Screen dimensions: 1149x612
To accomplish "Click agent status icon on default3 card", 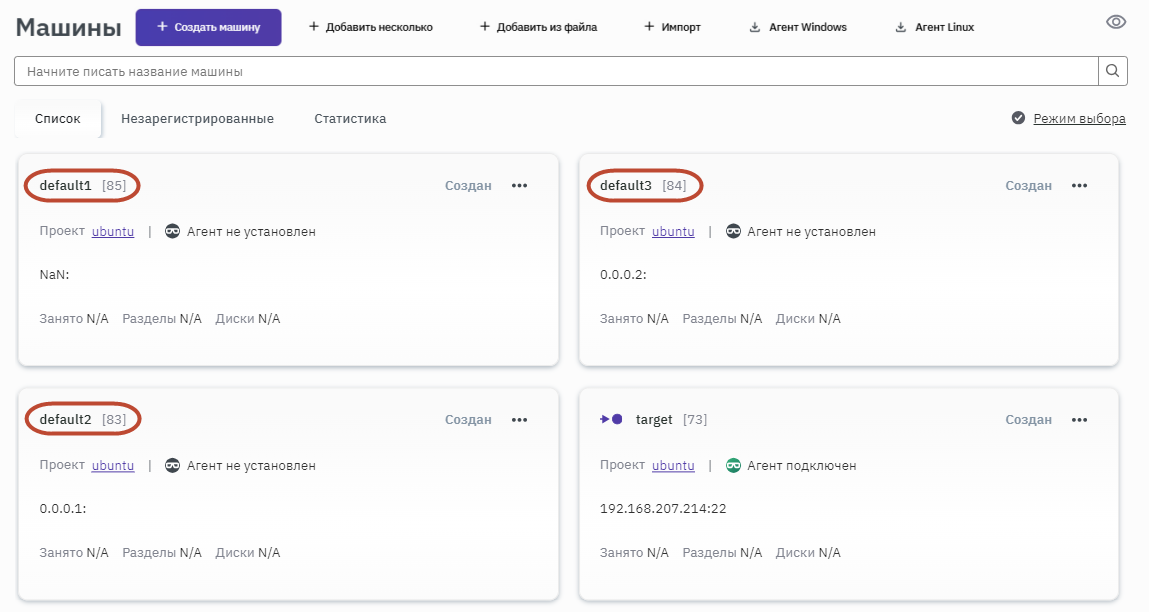I will pyautogui.click(x=733, y=231).
